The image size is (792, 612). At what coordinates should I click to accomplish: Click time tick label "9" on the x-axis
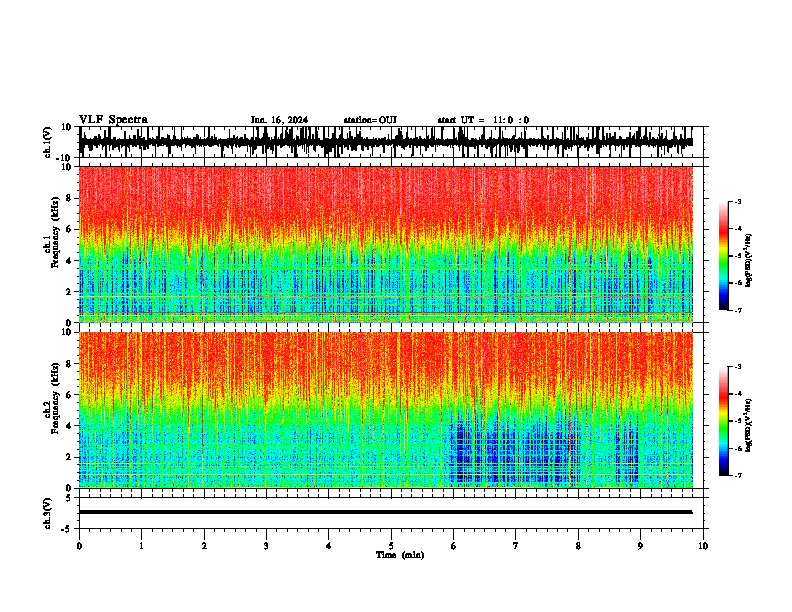click(x=640, y=546)
